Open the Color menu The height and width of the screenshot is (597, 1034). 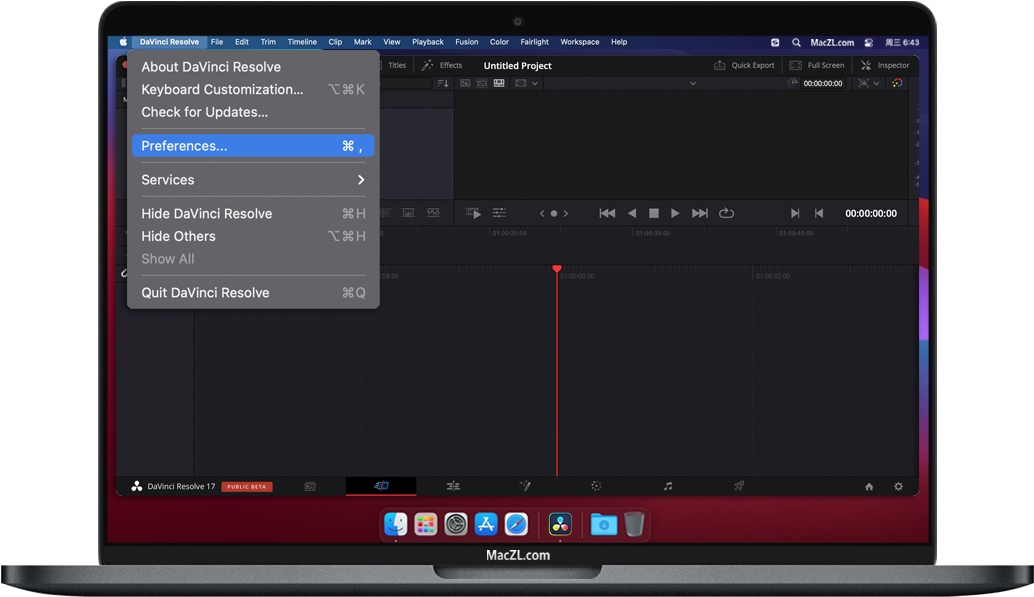pyautogui.click(x=499, y=42)
